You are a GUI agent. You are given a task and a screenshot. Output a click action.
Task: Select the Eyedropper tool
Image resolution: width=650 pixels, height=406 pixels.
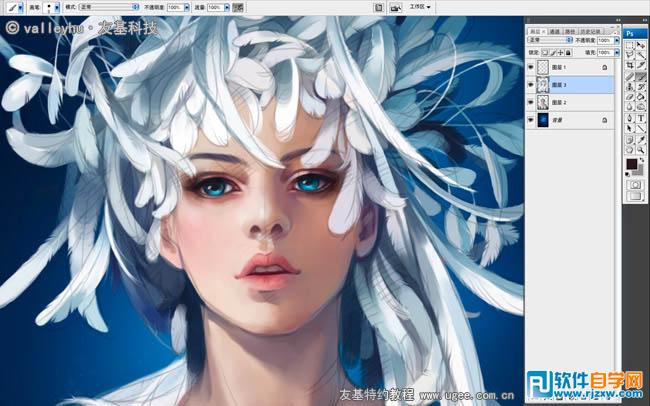(x=641, y=140)
